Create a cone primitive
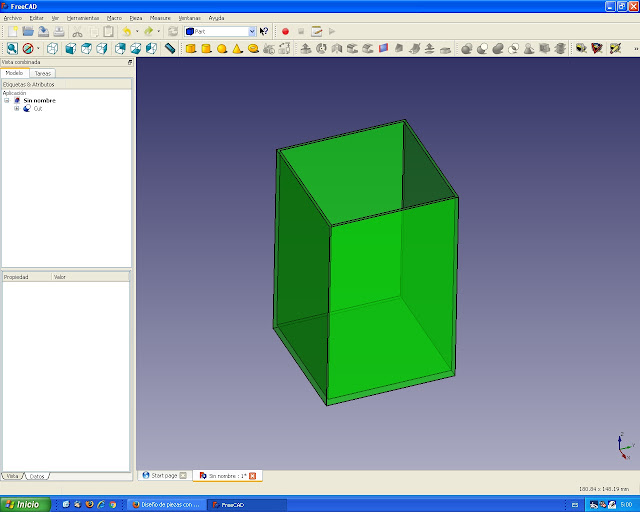This screenshot has height=512, width=640. point(237,49)
